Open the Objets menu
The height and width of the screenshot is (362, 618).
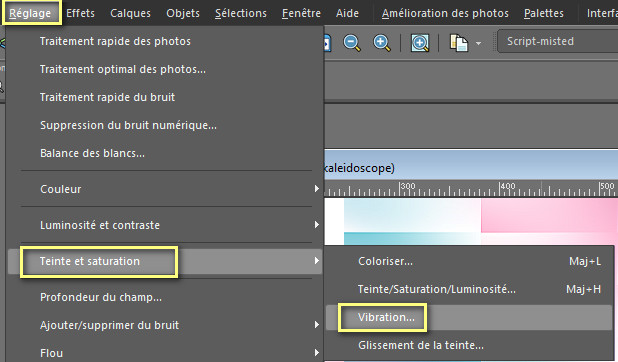[183, 13]
